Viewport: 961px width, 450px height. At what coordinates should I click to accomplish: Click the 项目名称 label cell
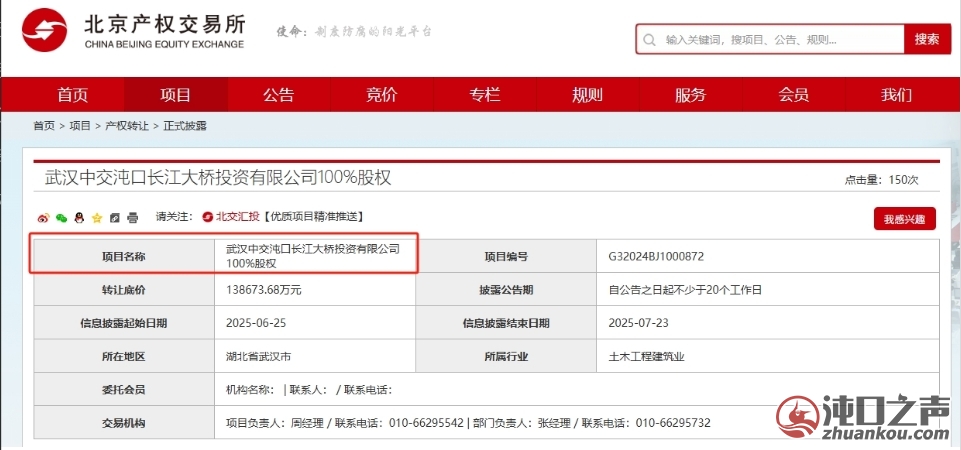tap(124, 256)
